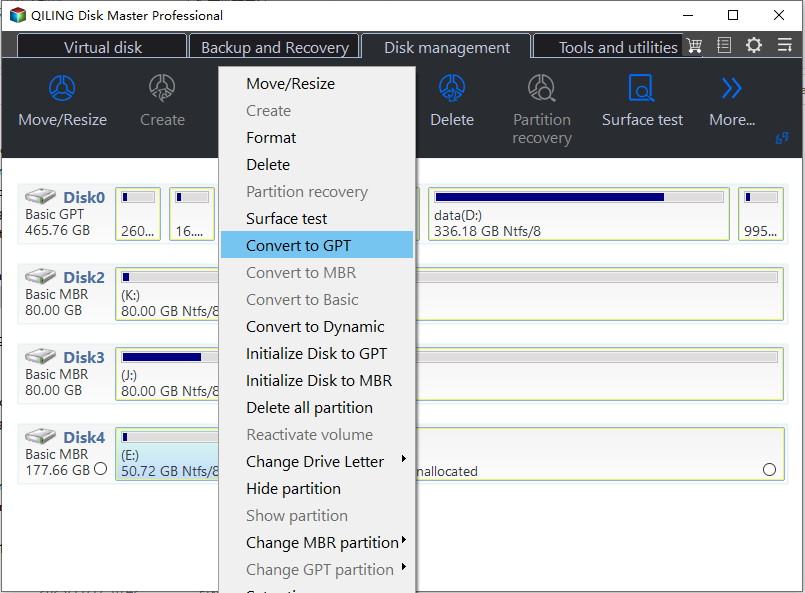Select the (E:) 50.72 GB partition
The image size is (805, 593).
pos(167,454)
